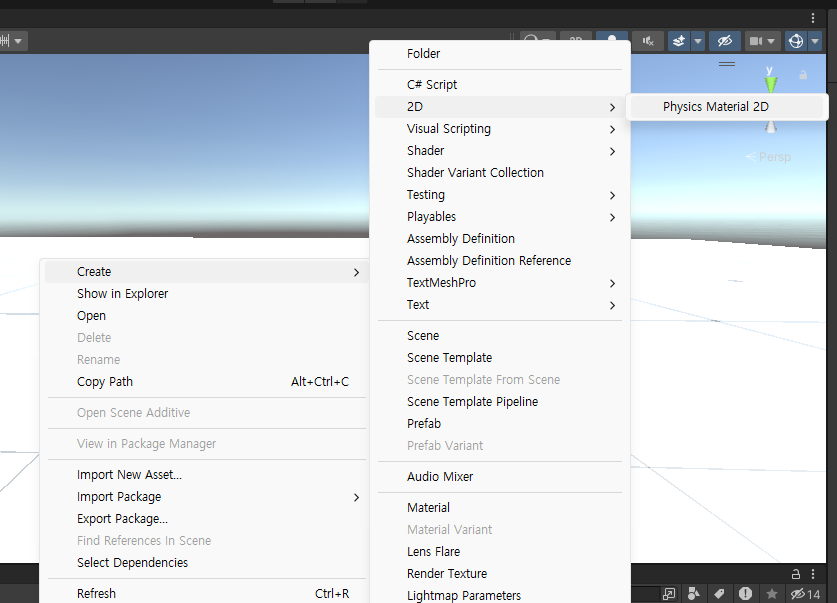
Task: Click Search by Type shapes icon
Action: tap(694, 594)
